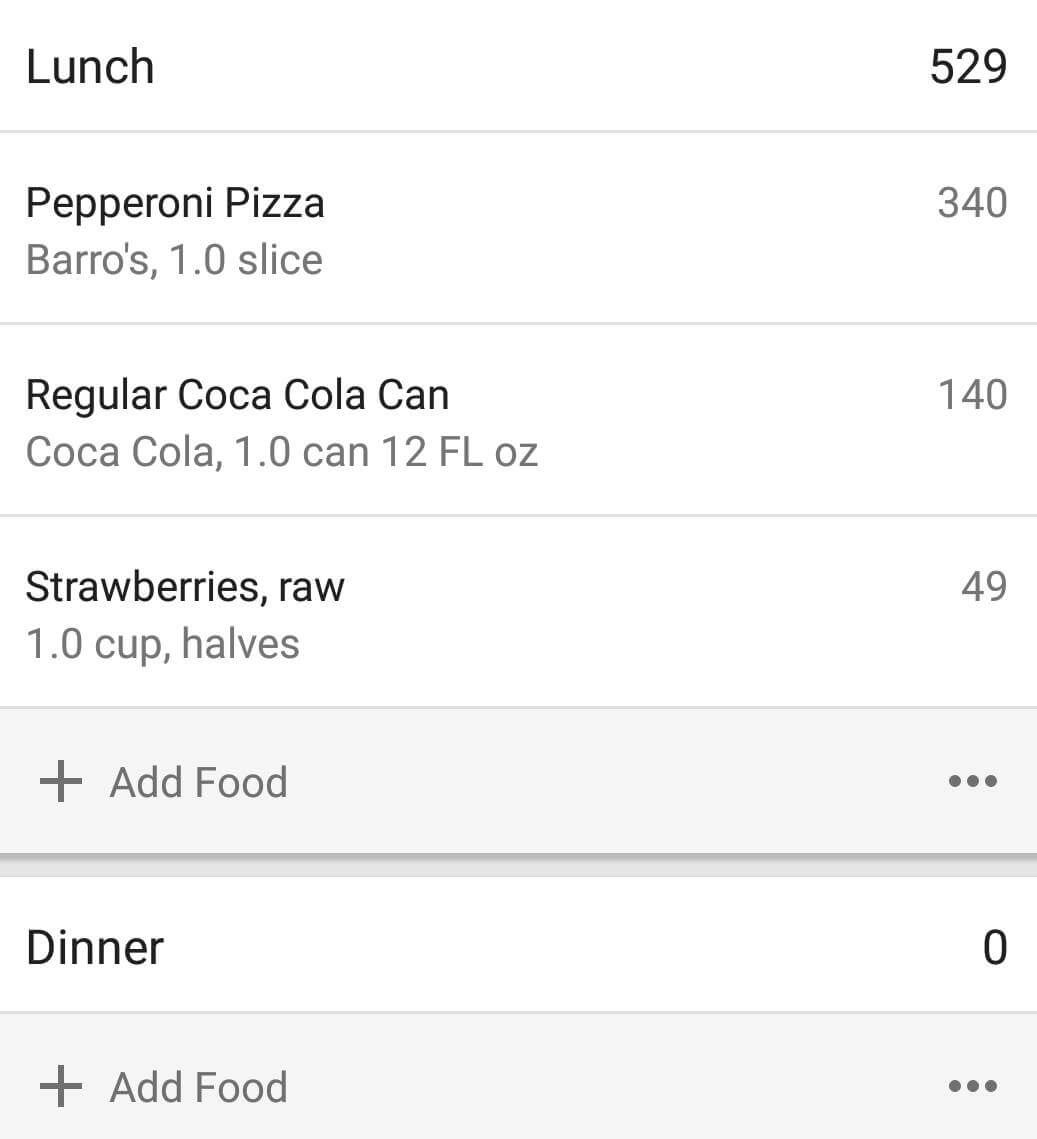Open the Strawberries, raw entry
Viewport: 1037px width, 1139px height.
click(518, 612)
